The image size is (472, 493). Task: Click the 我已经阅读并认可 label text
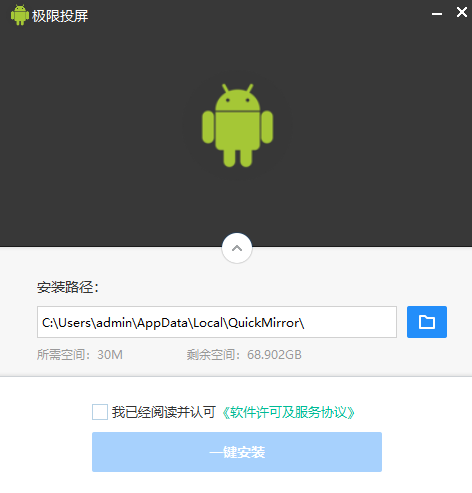coord(164,412)
